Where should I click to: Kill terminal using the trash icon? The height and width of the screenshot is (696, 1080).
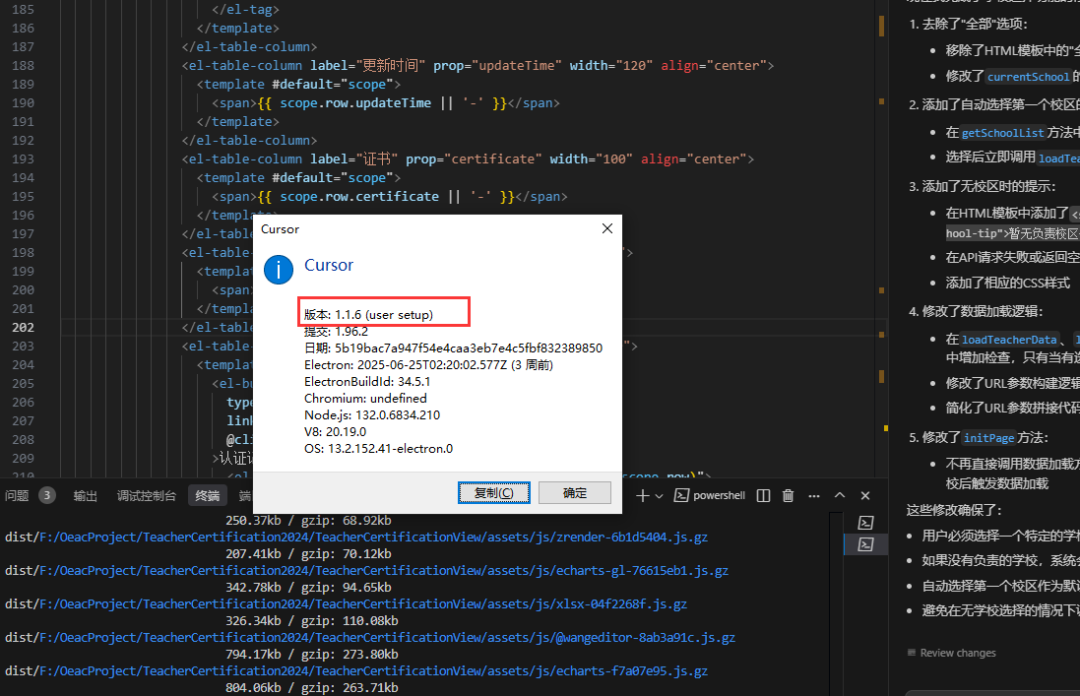coord(788,496)
